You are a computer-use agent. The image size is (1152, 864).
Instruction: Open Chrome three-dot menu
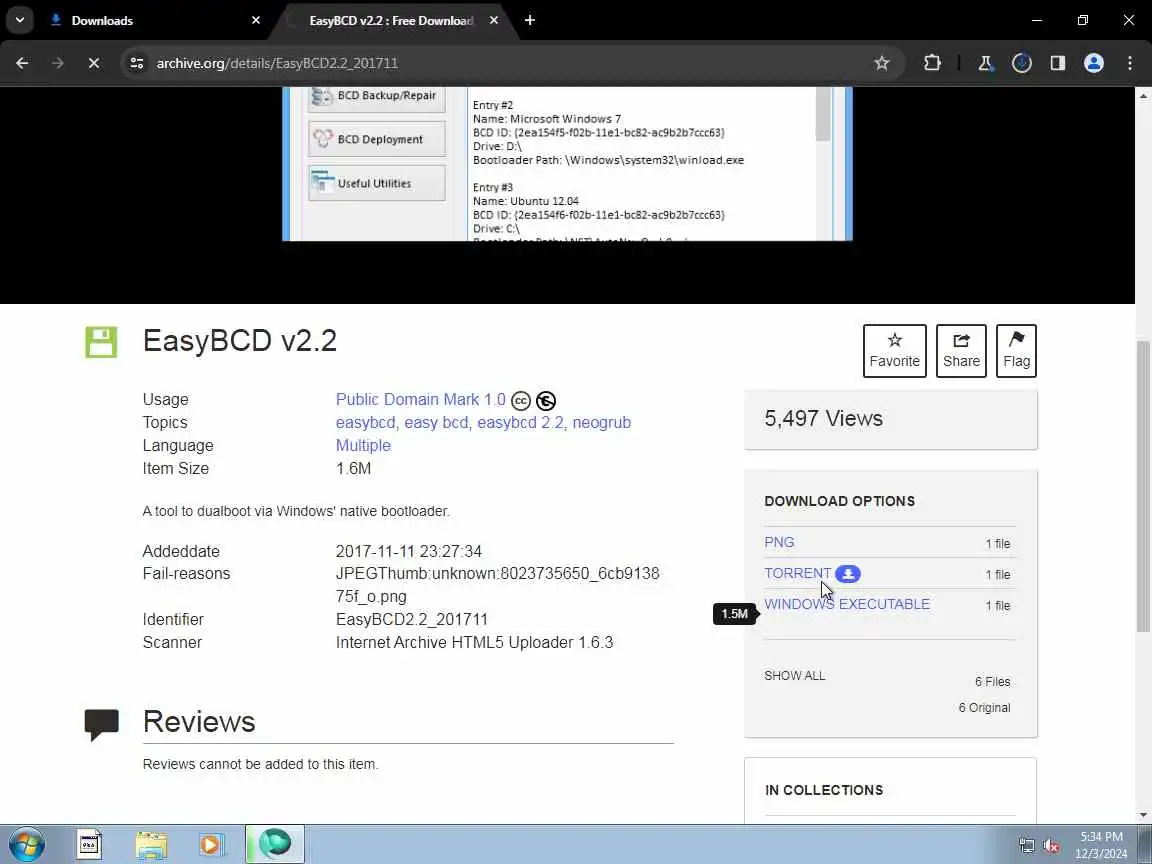1130,63
